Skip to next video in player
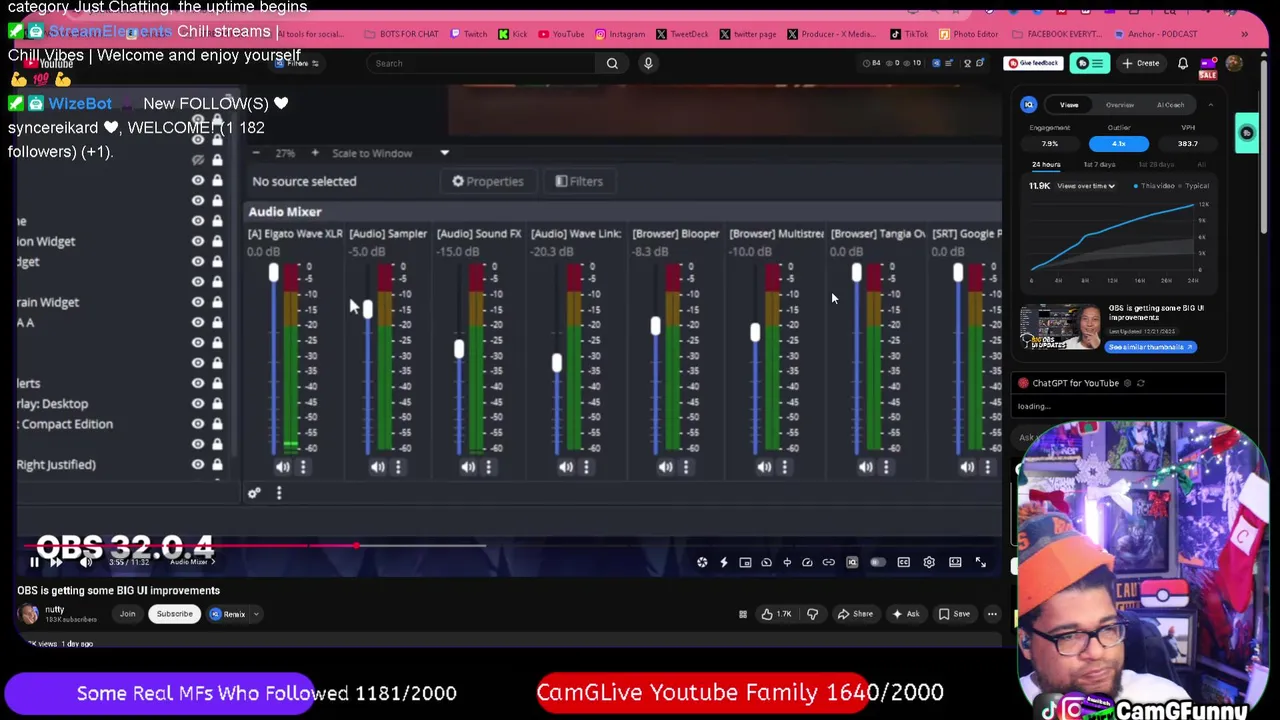 coord(56,562)
